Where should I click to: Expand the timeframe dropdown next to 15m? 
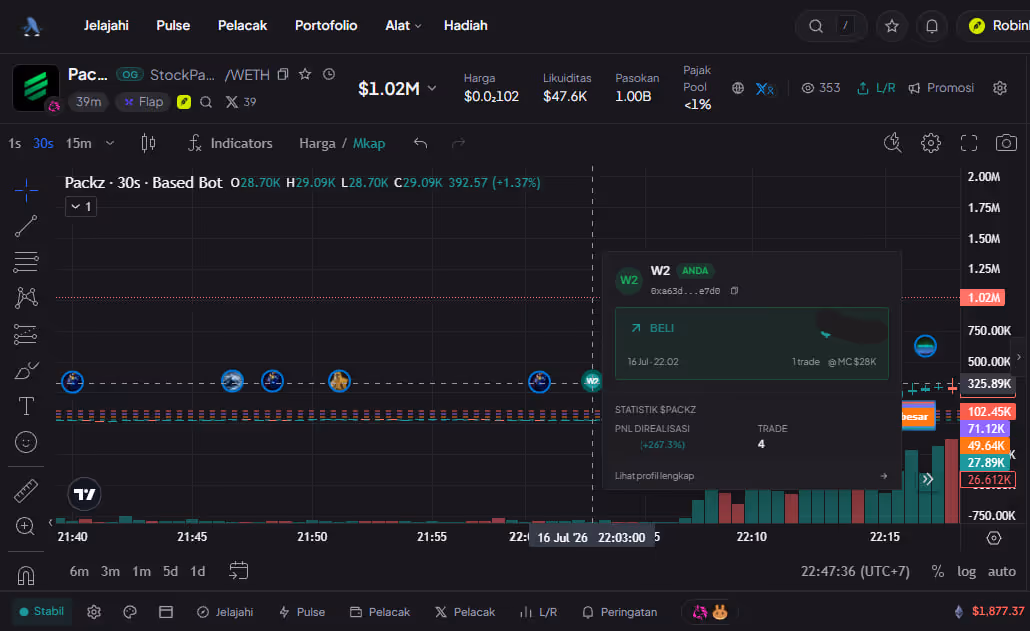point(110,143)
